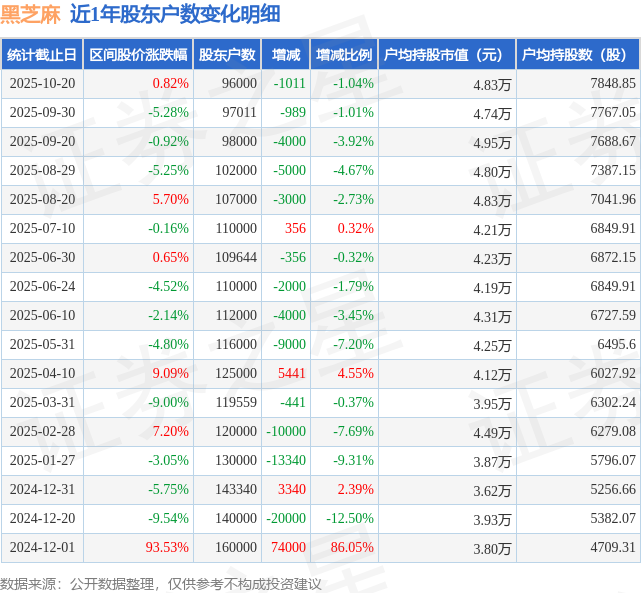The height and width of the screenshot is (593, 641).
Task: Click the price change value 93.53%
Action: 167,548
